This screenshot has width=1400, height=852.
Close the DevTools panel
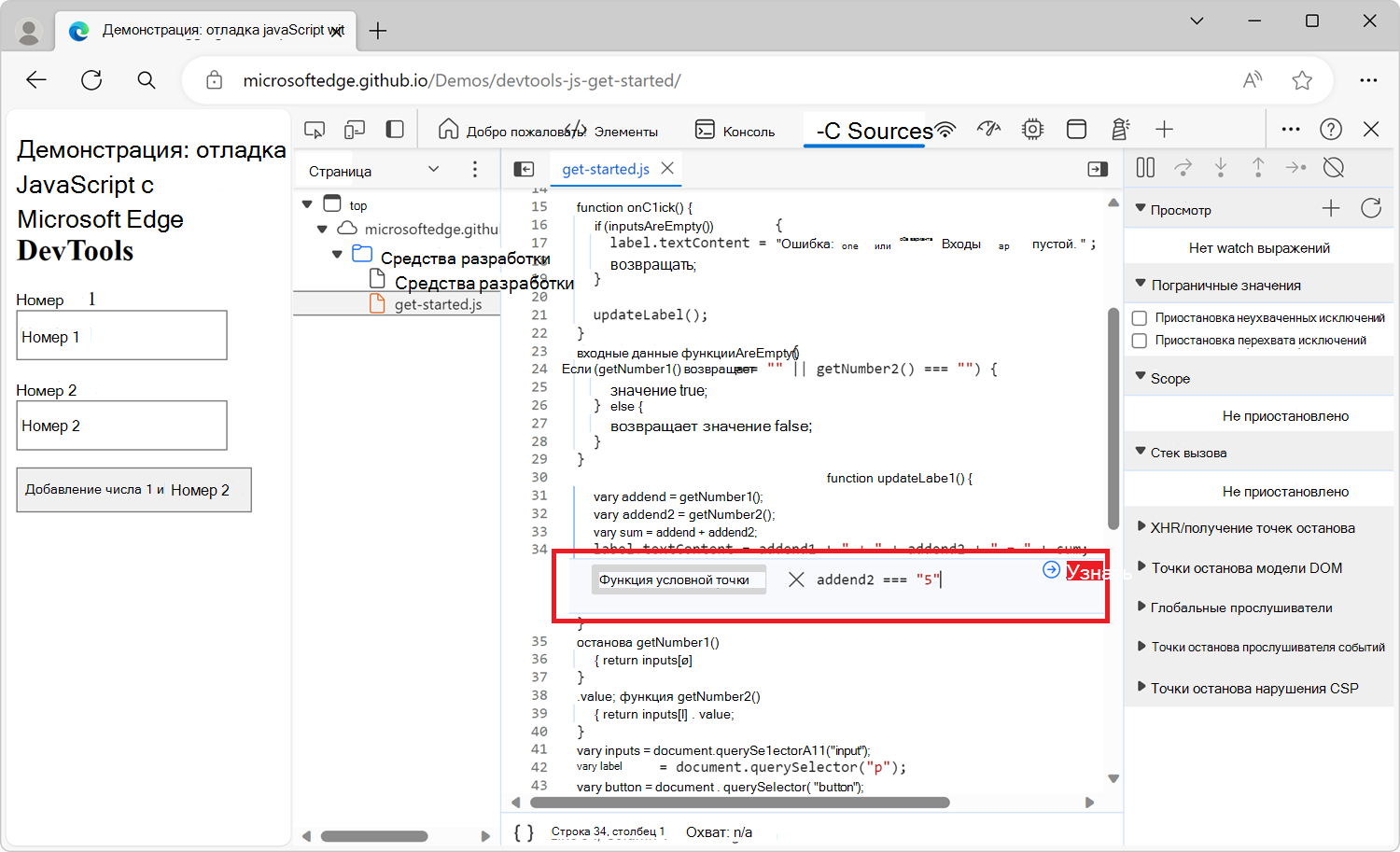click(1371, 130)
